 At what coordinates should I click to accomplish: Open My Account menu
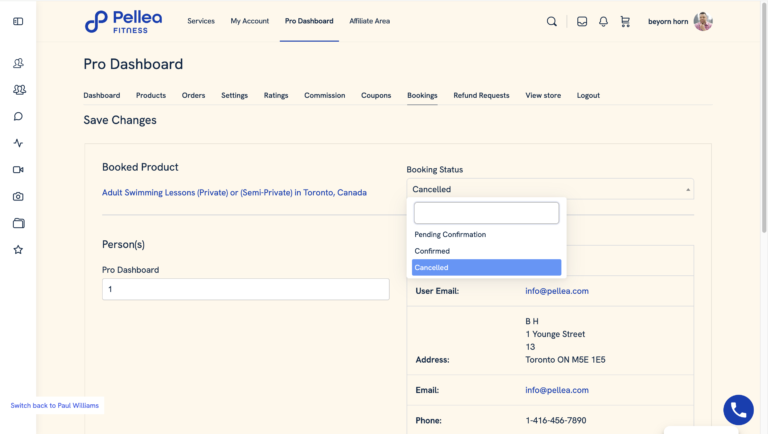pos(250,21)
